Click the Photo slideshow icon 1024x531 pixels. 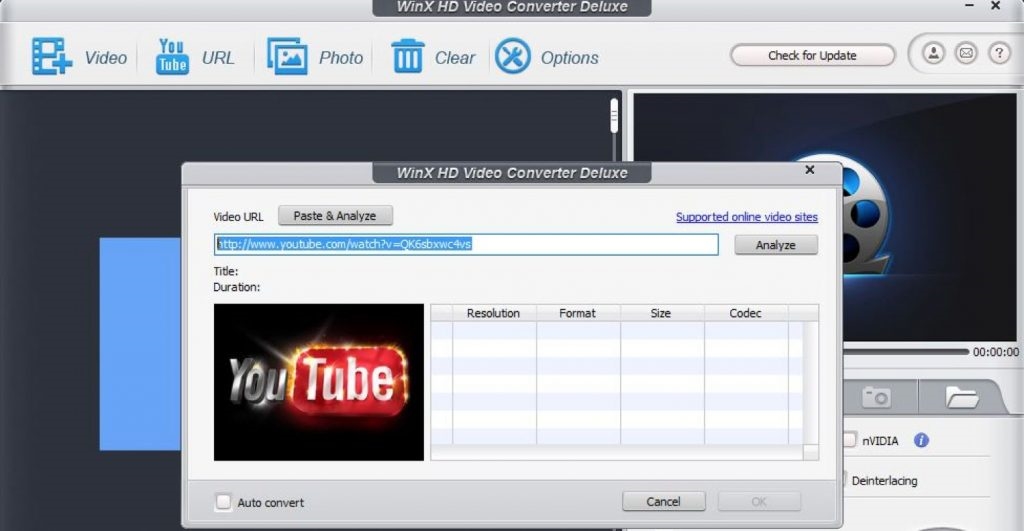click(287, 56)
